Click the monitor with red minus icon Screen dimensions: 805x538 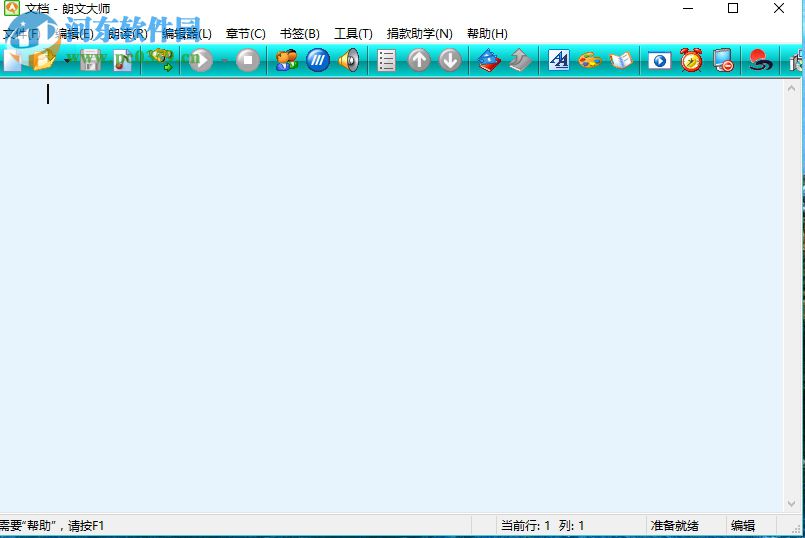723,61
